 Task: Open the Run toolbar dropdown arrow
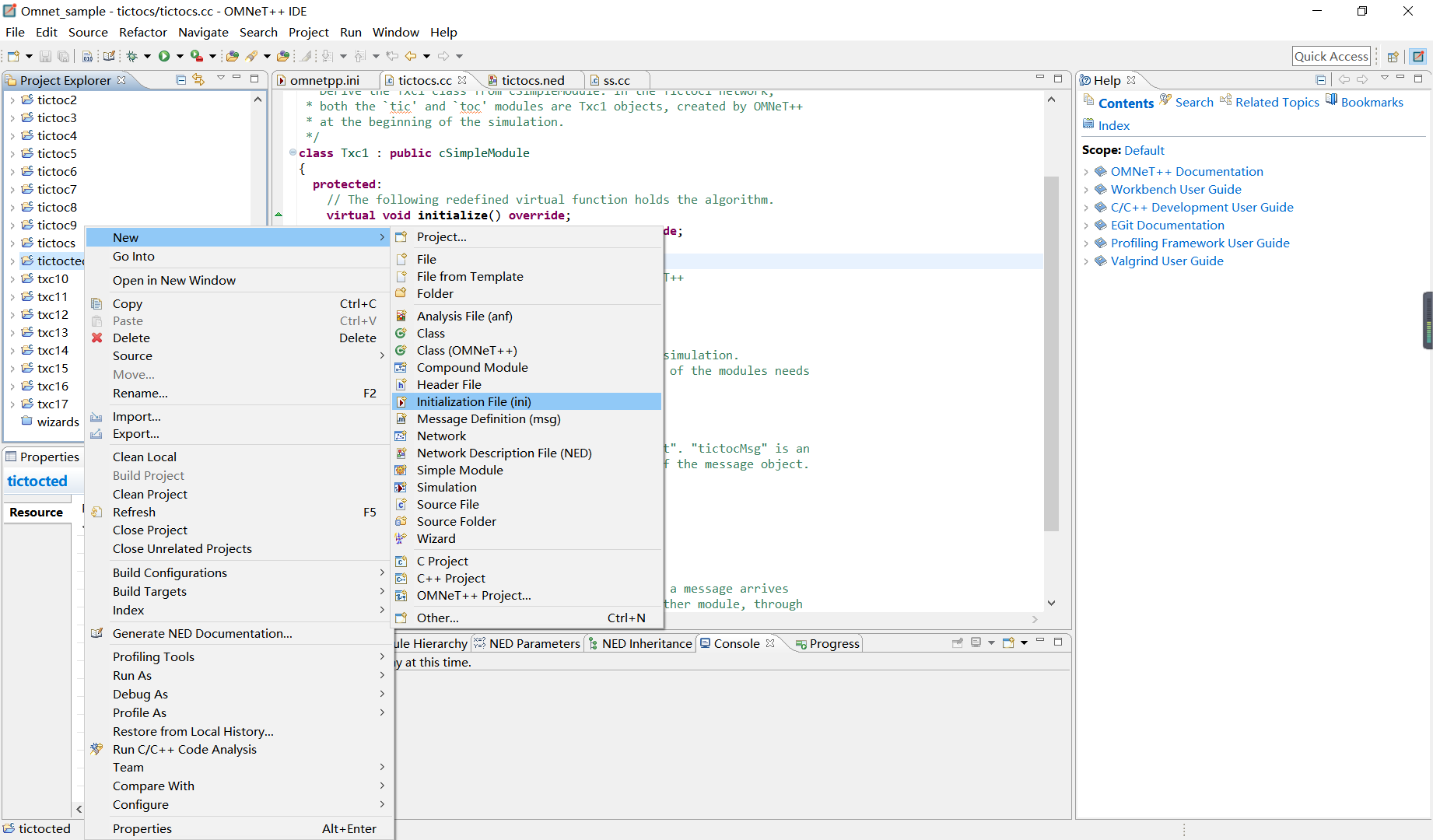point(180,56)
